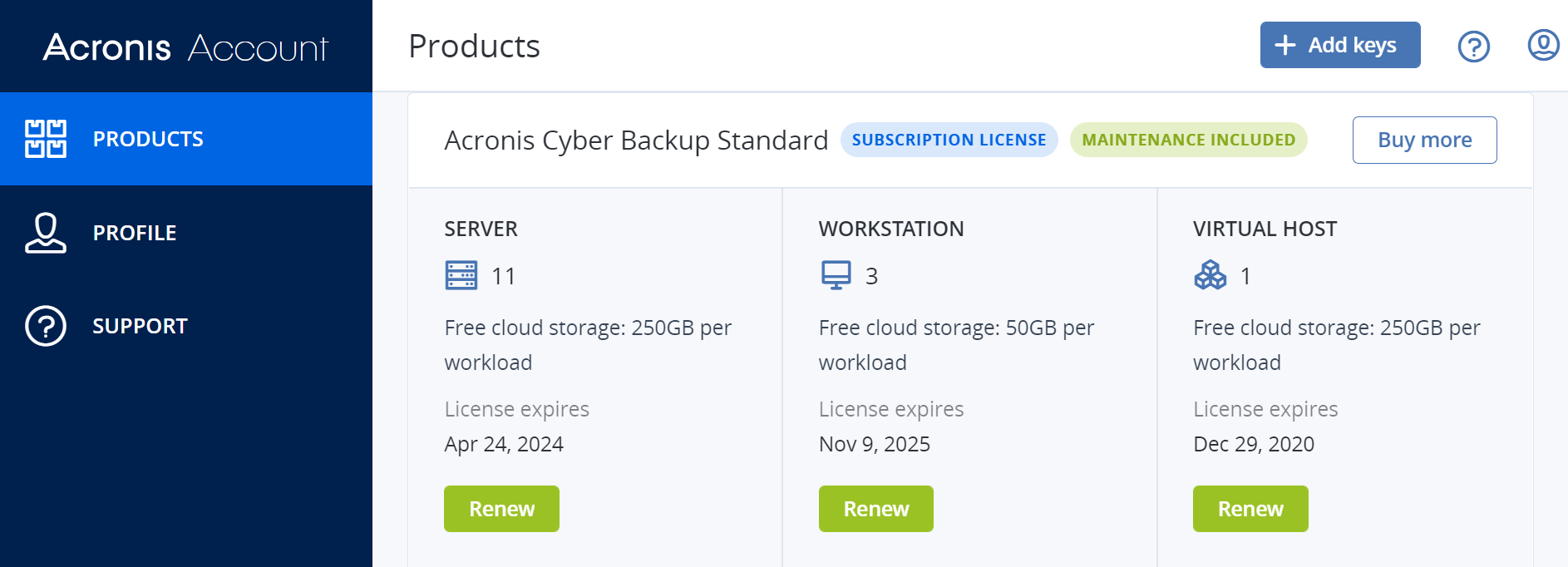This screenshot has height=567, width=1568.
Task: Select the PRODUCTS menu label
Action: coord(148,139)
